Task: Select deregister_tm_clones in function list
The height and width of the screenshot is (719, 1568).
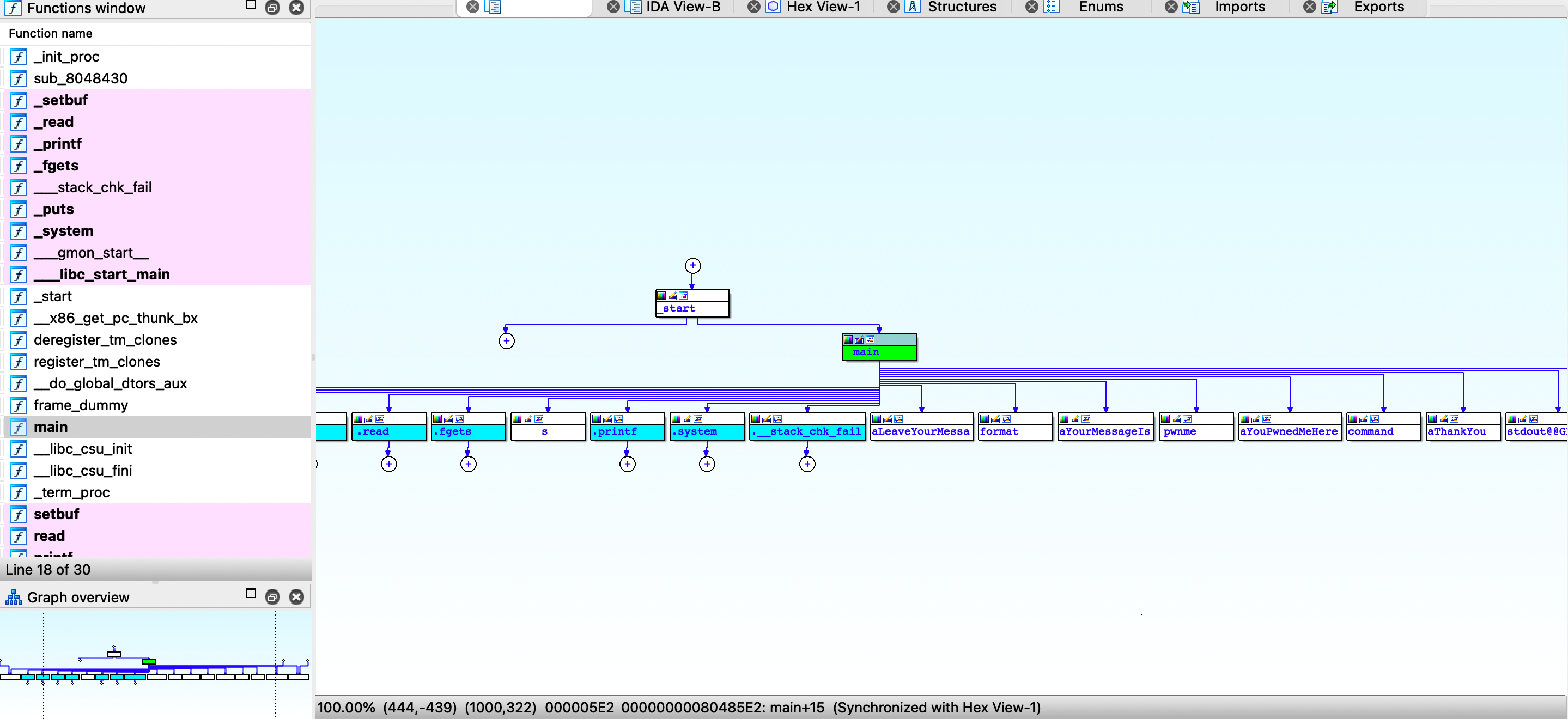Action: [x=105, y=340]
